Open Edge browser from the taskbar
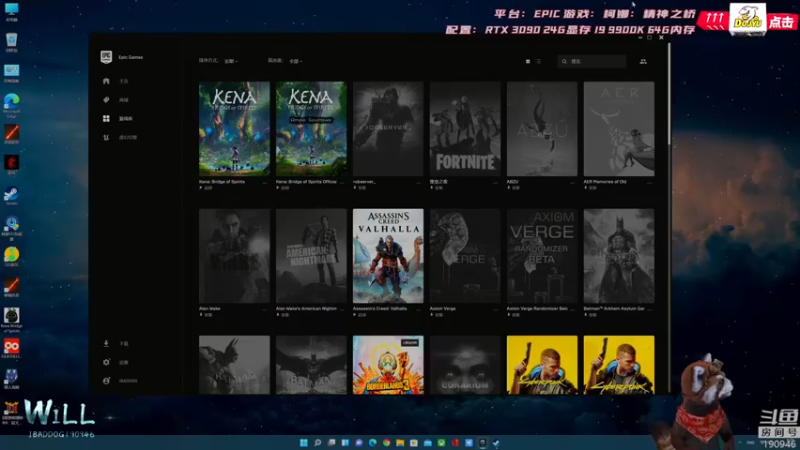The width and height of the screenshot is (800, 450). click(x=372, y=442)
